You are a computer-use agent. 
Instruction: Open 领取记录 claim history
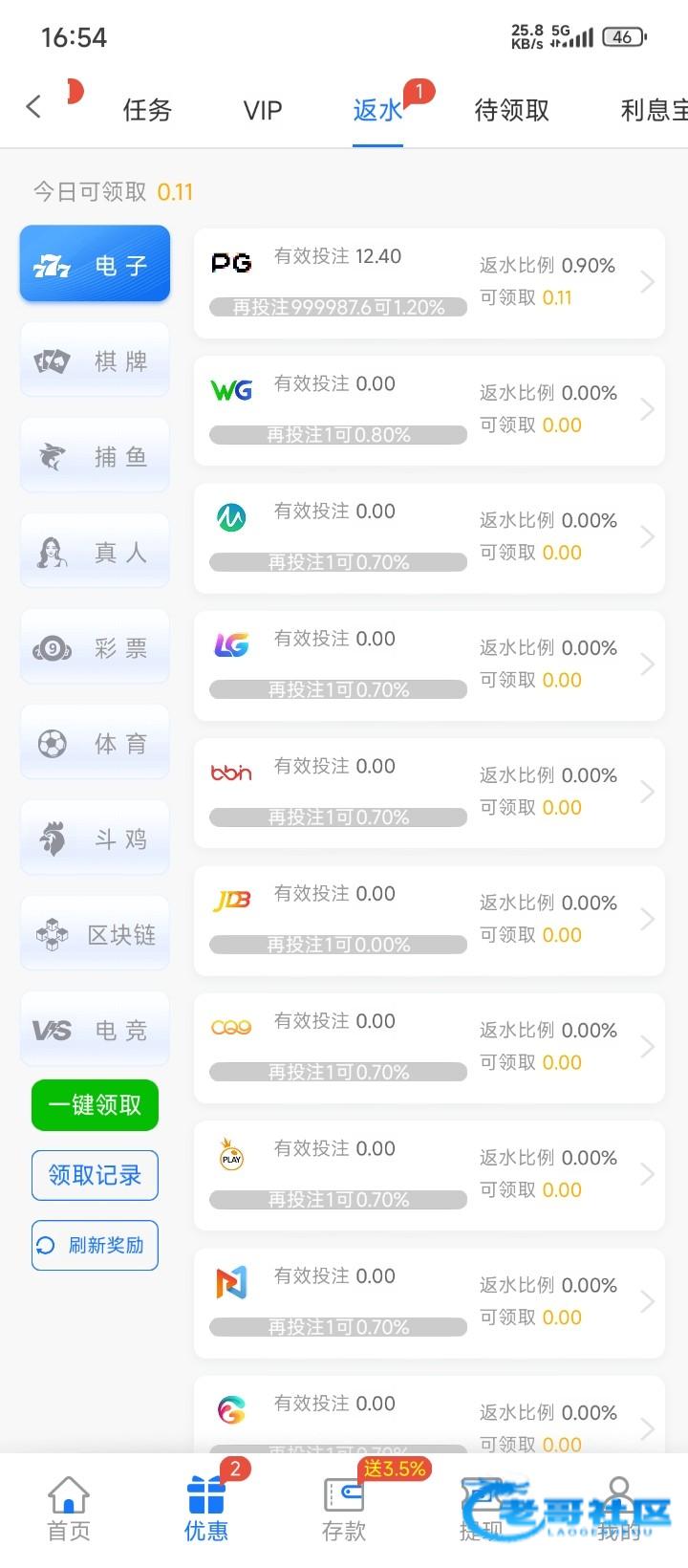click(x=95, y=1175)
